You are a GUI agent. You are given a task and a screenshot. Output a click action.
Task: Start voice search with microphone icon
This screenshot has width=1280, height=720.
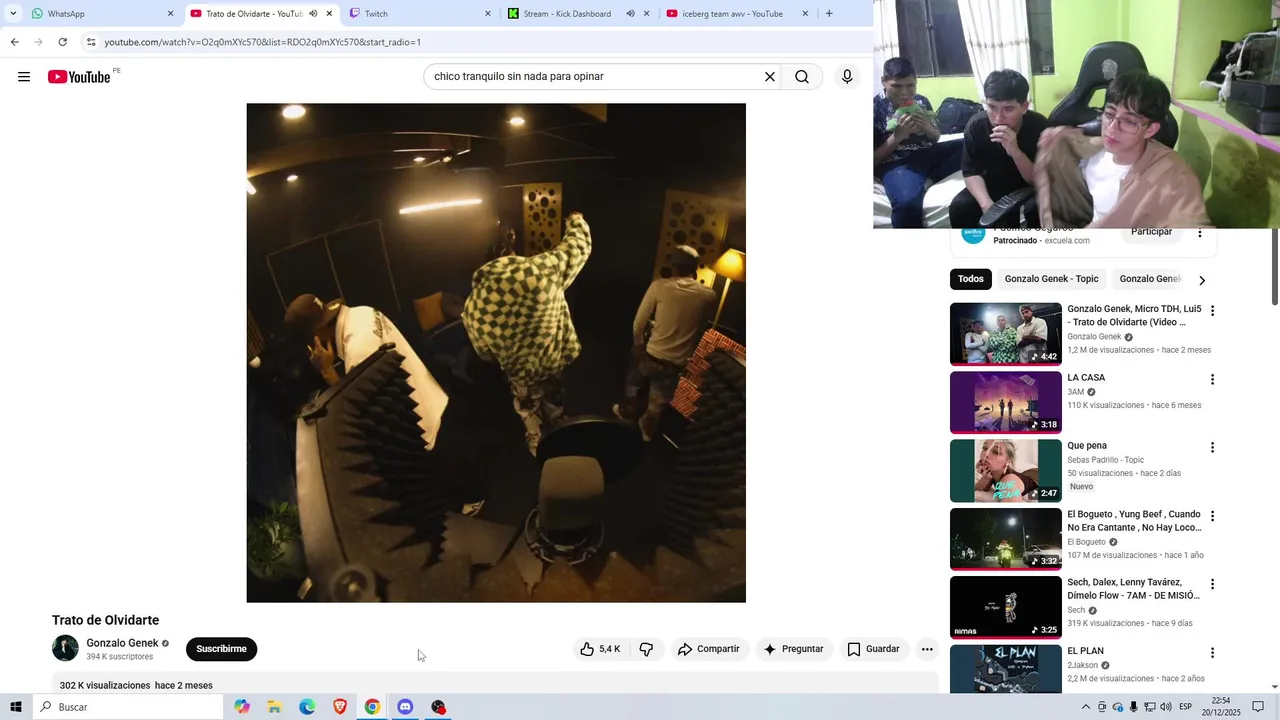847,77
